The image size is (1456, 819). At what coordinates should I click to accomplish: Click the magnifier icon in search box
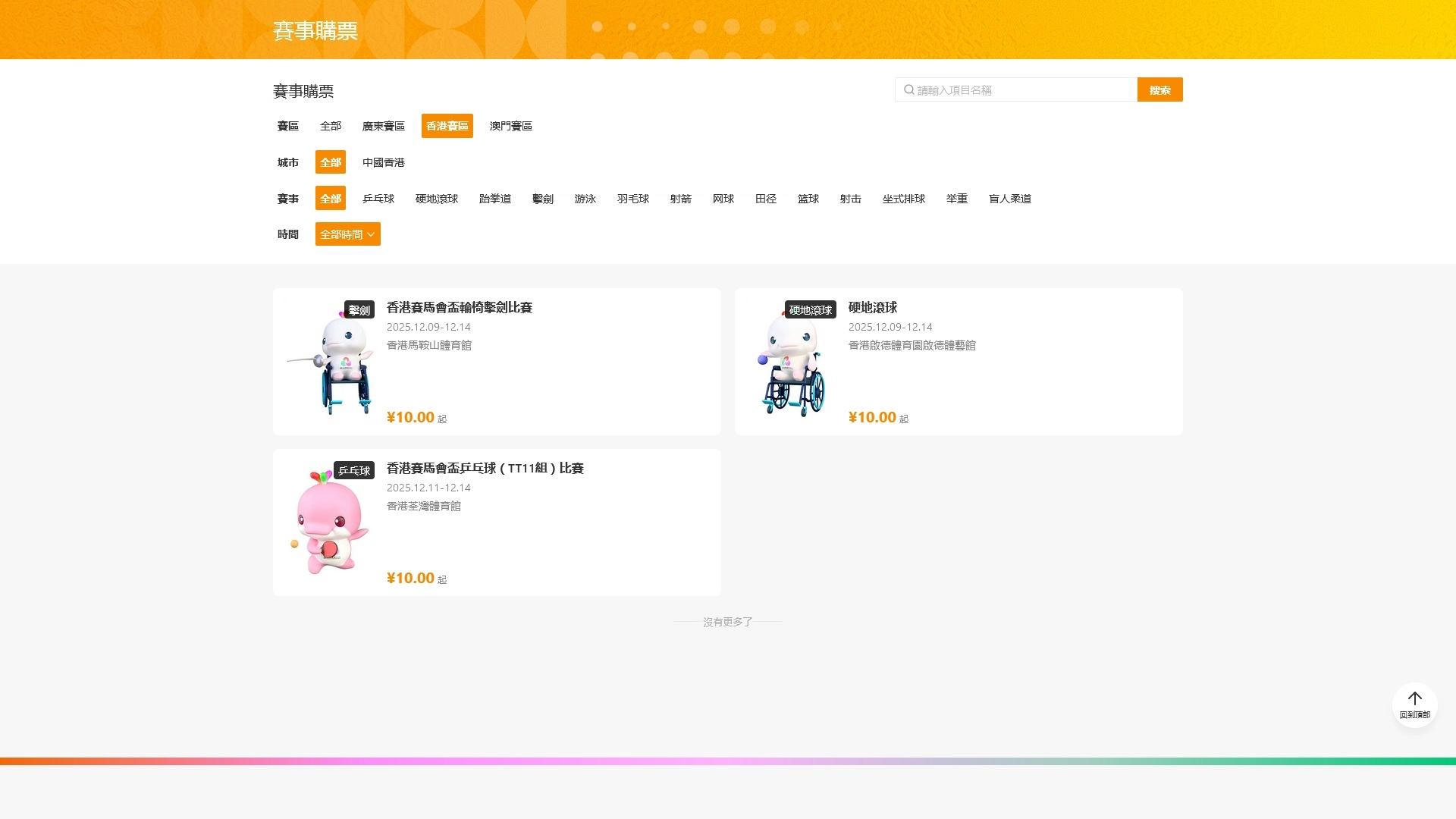(908, 90)
